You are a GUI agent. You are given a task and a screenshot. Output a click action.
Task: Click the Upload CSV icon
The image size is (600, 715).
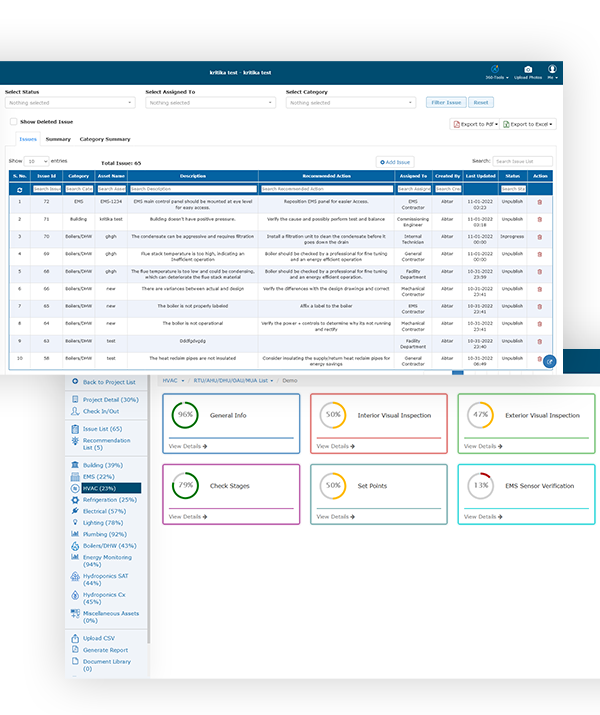[x=75, y=638]
